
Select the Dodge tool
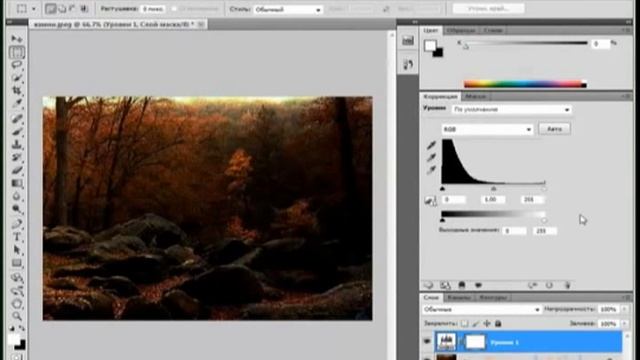(x=17, y=209)
